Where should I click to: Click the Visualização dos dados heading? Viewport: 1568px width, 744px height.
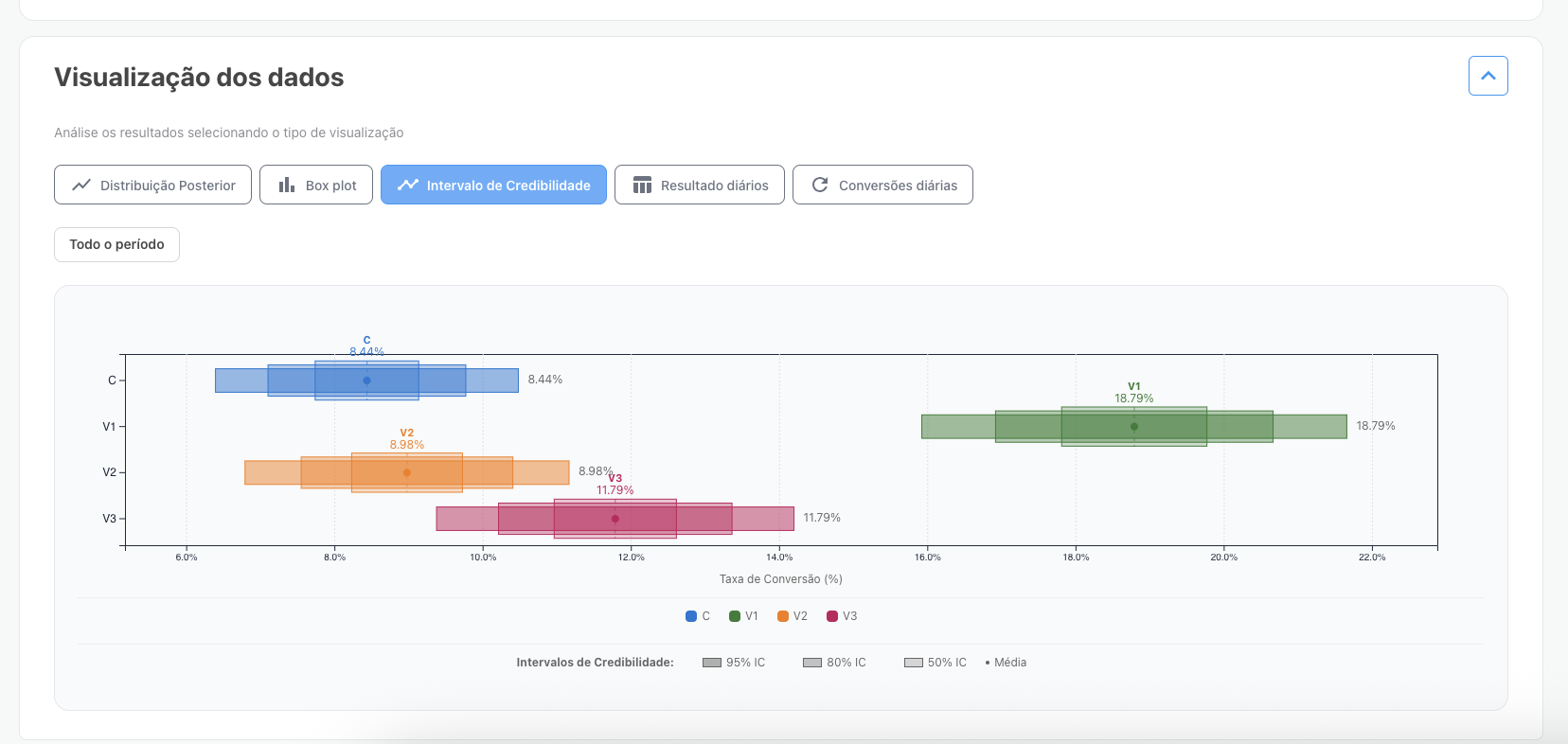tap(199, 78)
